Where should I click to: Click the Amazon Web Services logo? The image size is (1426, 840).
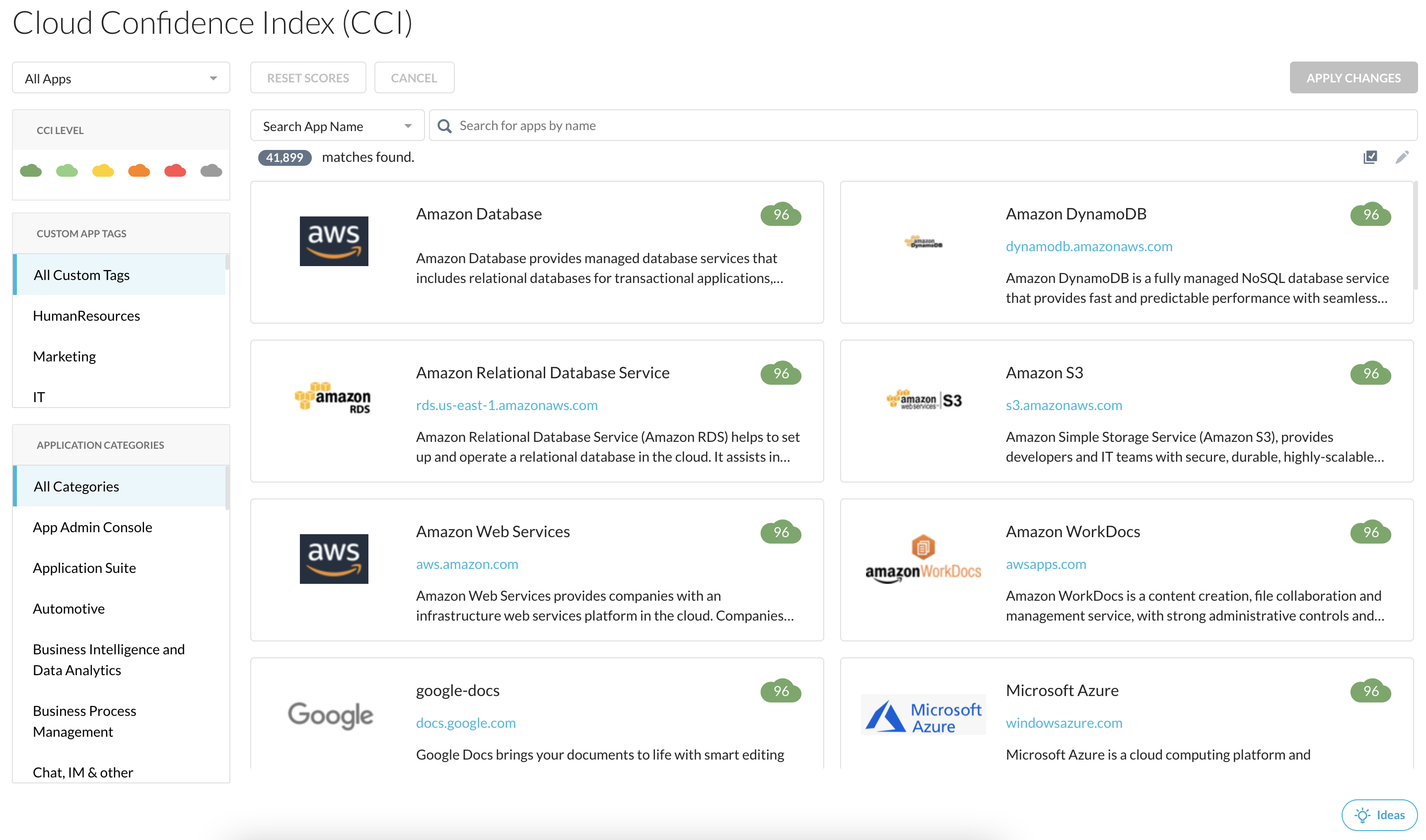tap(334, 559)
